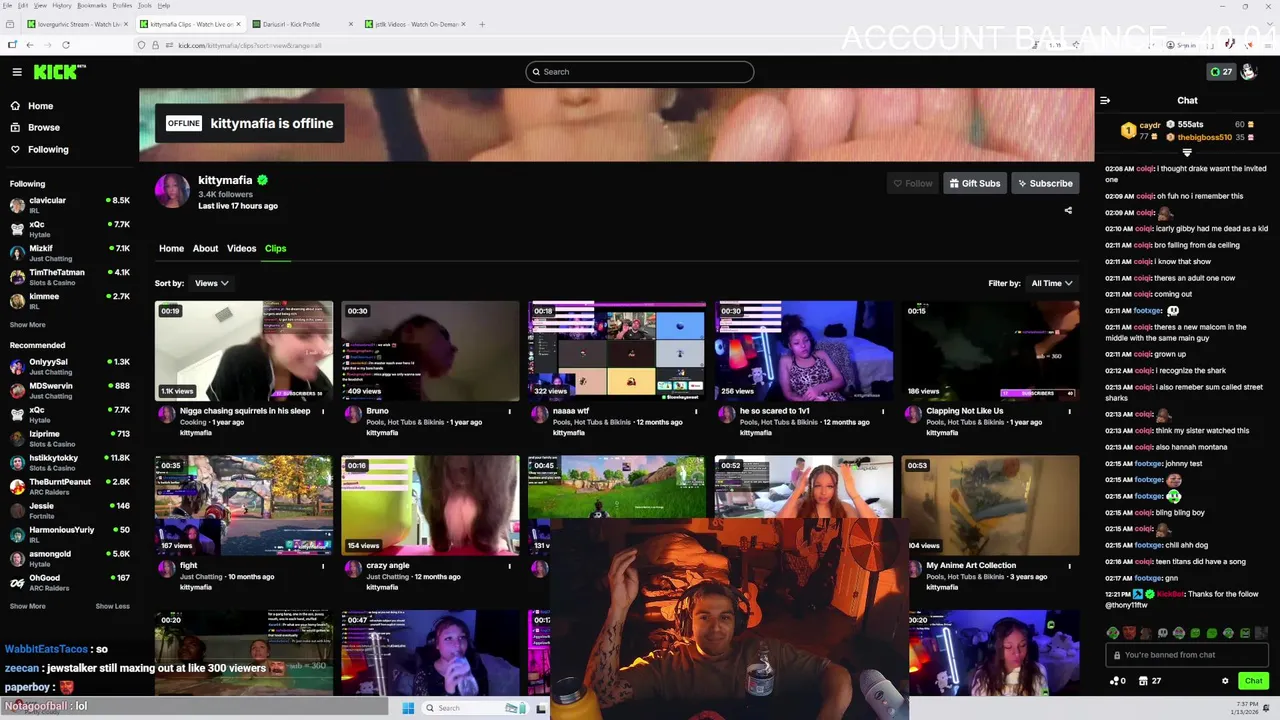Open options menu for Clapping Not Like Us clip

[x=1069, y=411]
